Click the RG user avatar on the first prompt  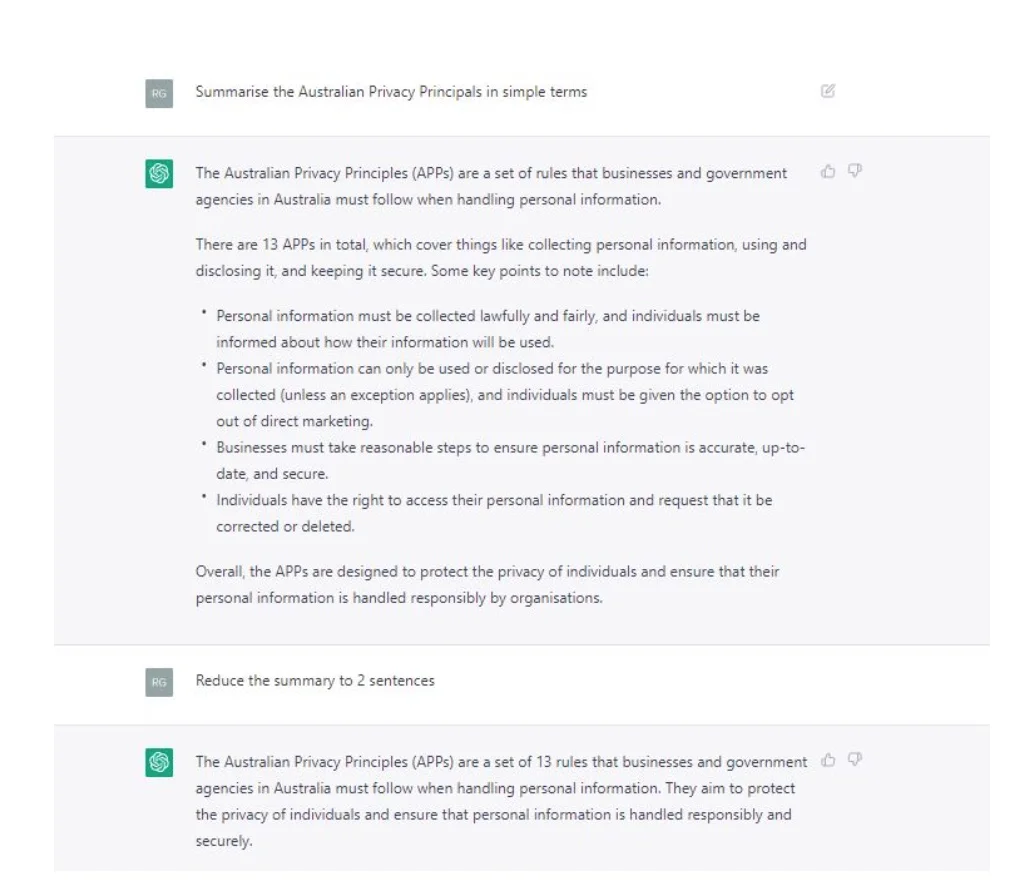[159, 90]
